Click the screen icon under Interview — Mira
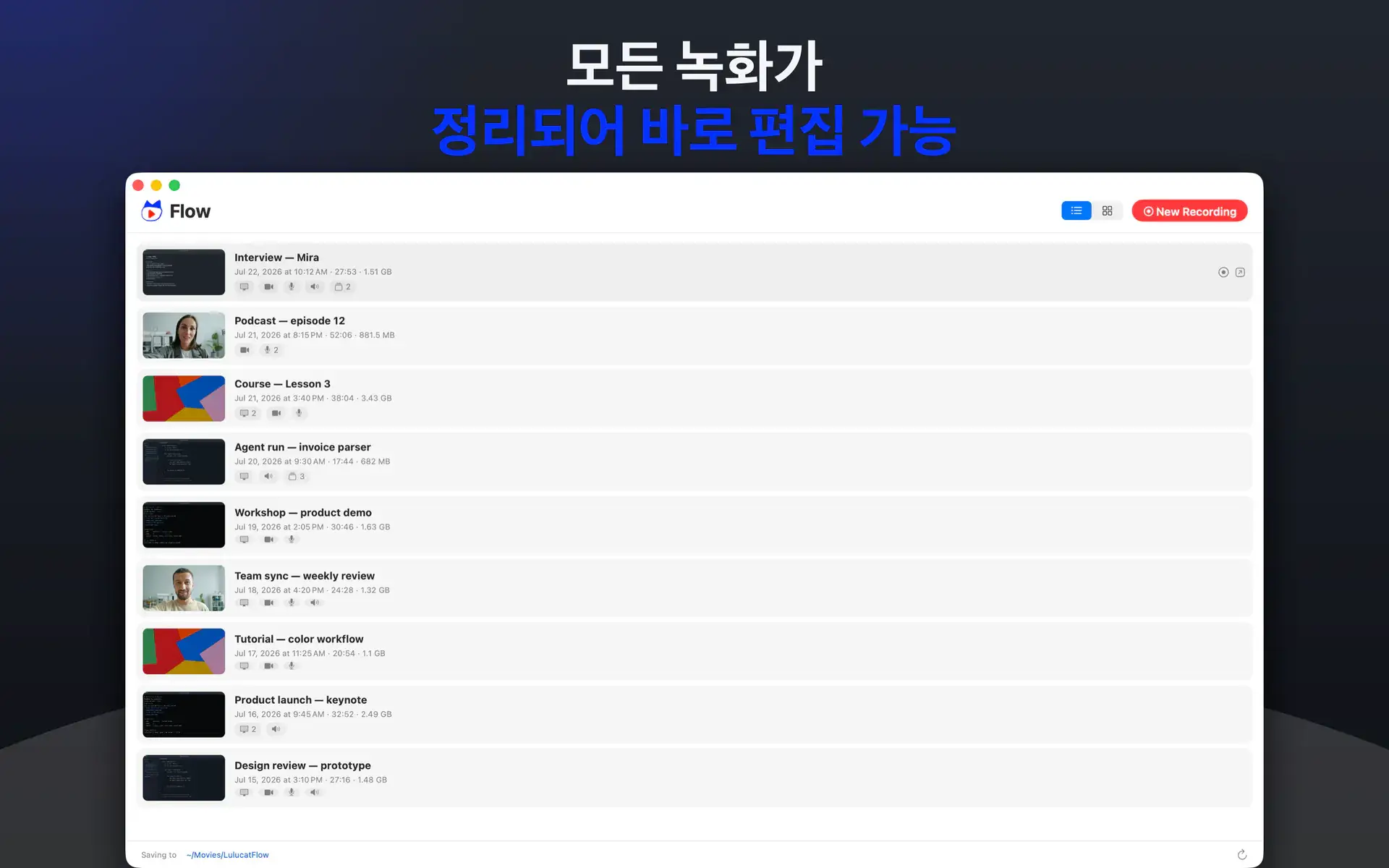The width and height of the screenshot is (1389, 868). click(x=245, y=287)
